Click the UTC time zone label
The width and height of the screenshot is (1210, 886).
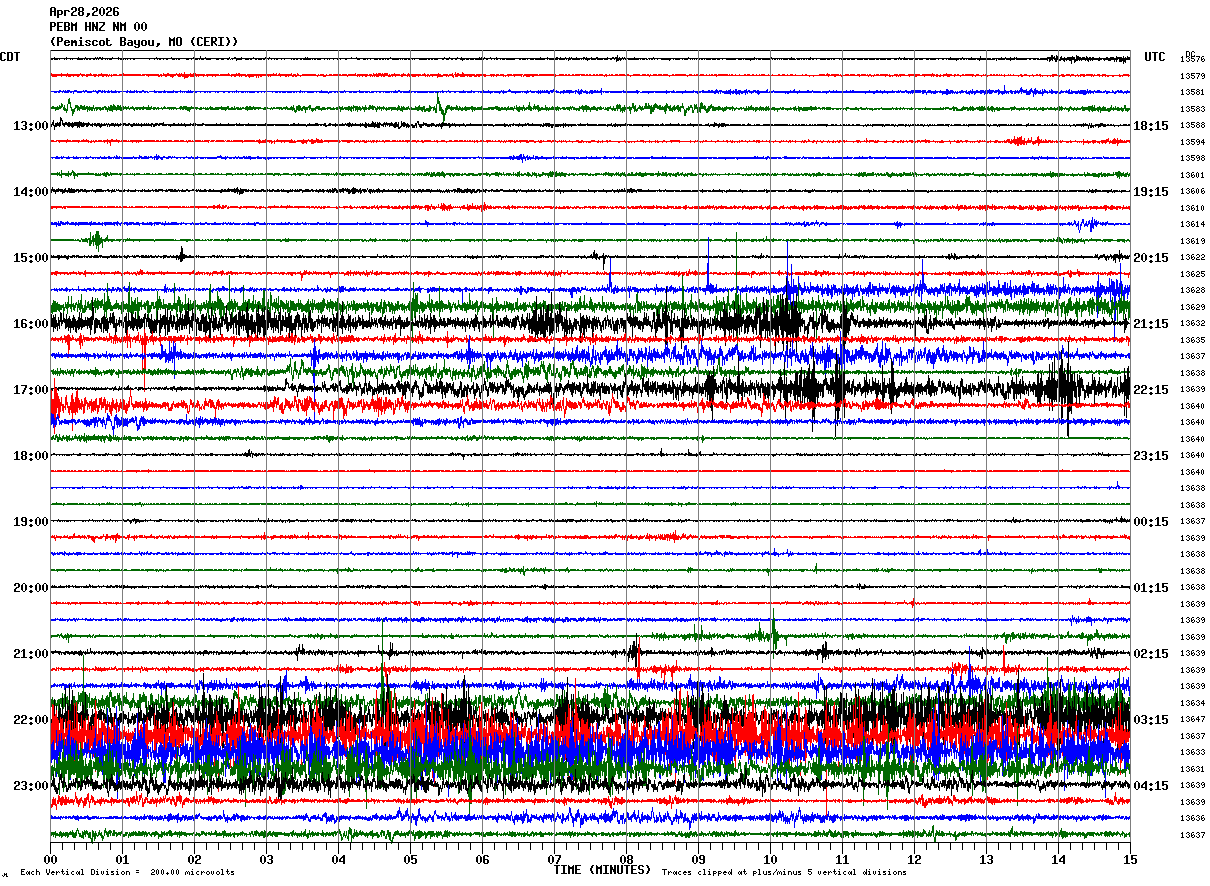click(x=1155, y=57)
